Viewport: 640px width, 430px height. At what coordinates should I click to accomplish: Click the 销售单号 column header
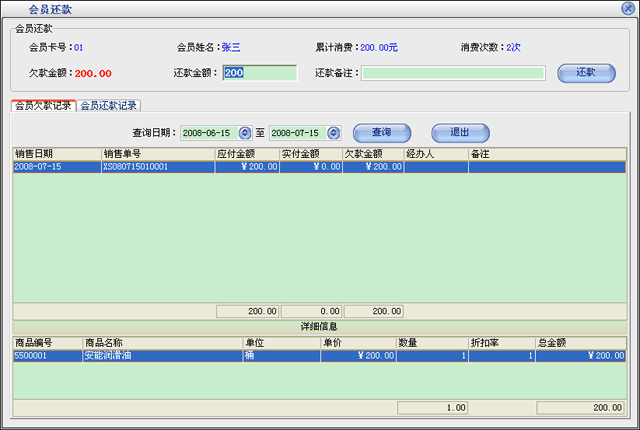pos(158,154)
